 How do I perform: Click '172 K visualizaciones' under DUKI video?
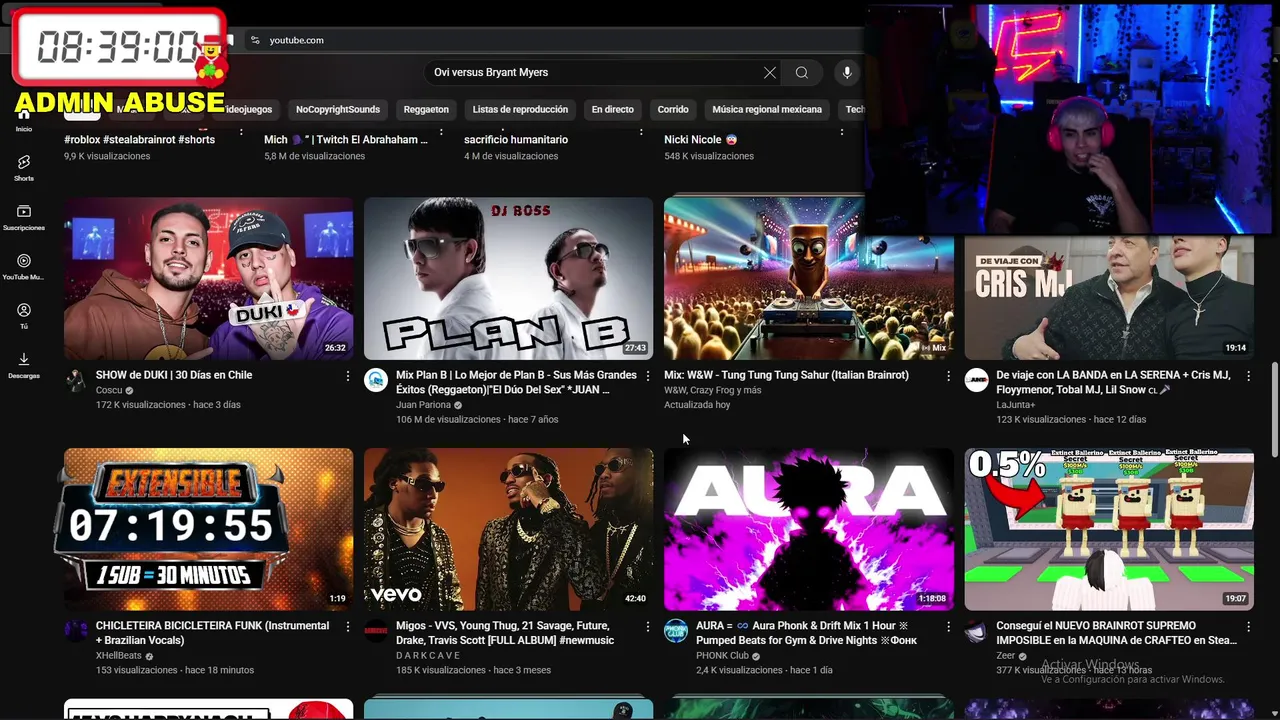[141, 405]
